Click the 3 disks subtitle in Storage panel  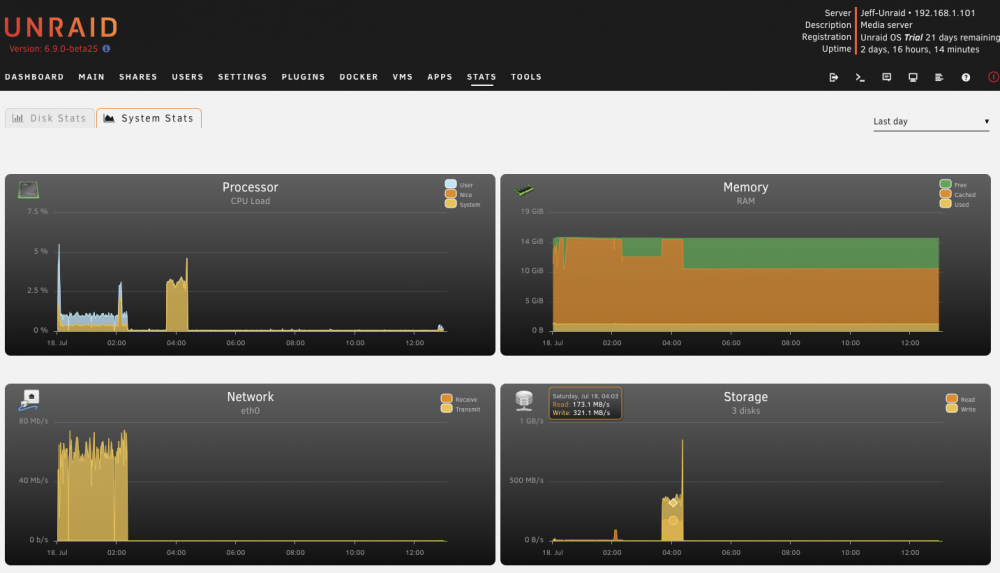746,410
